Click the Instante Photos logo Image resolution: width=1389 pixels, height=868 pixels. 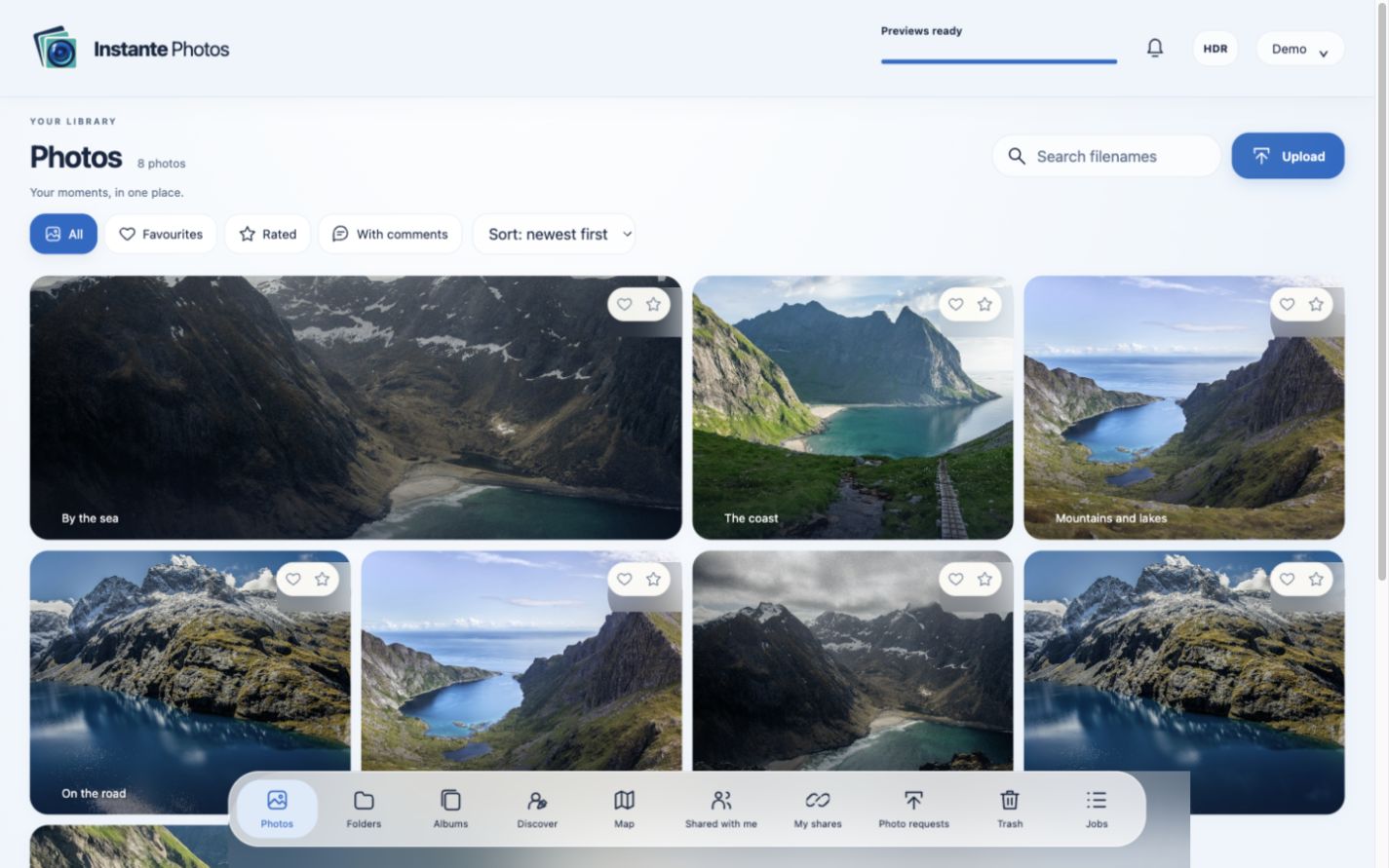click(132, 48)
